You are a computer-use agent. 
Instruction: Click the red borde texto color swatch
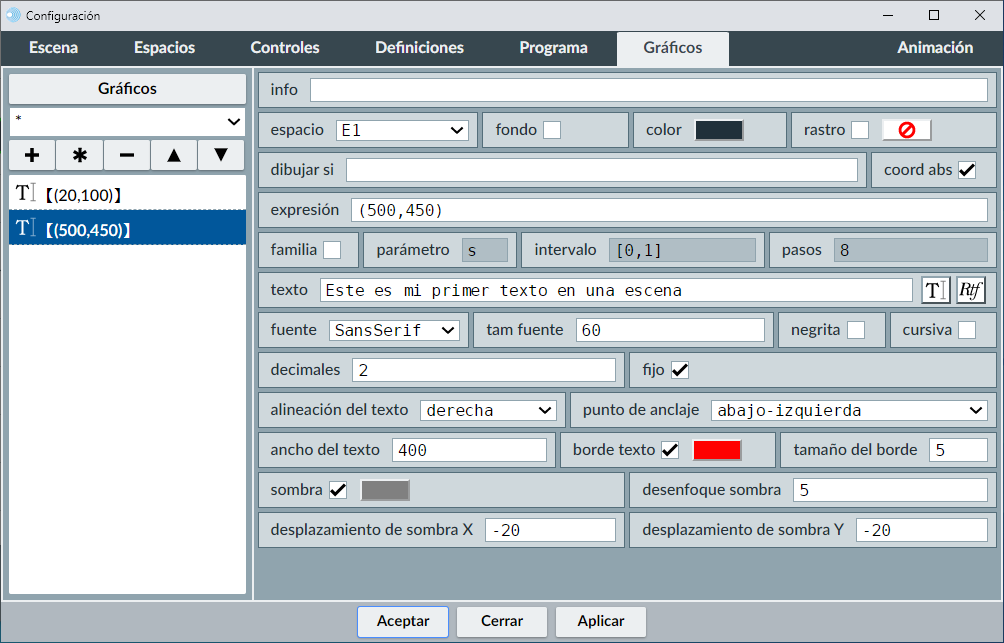717,450
